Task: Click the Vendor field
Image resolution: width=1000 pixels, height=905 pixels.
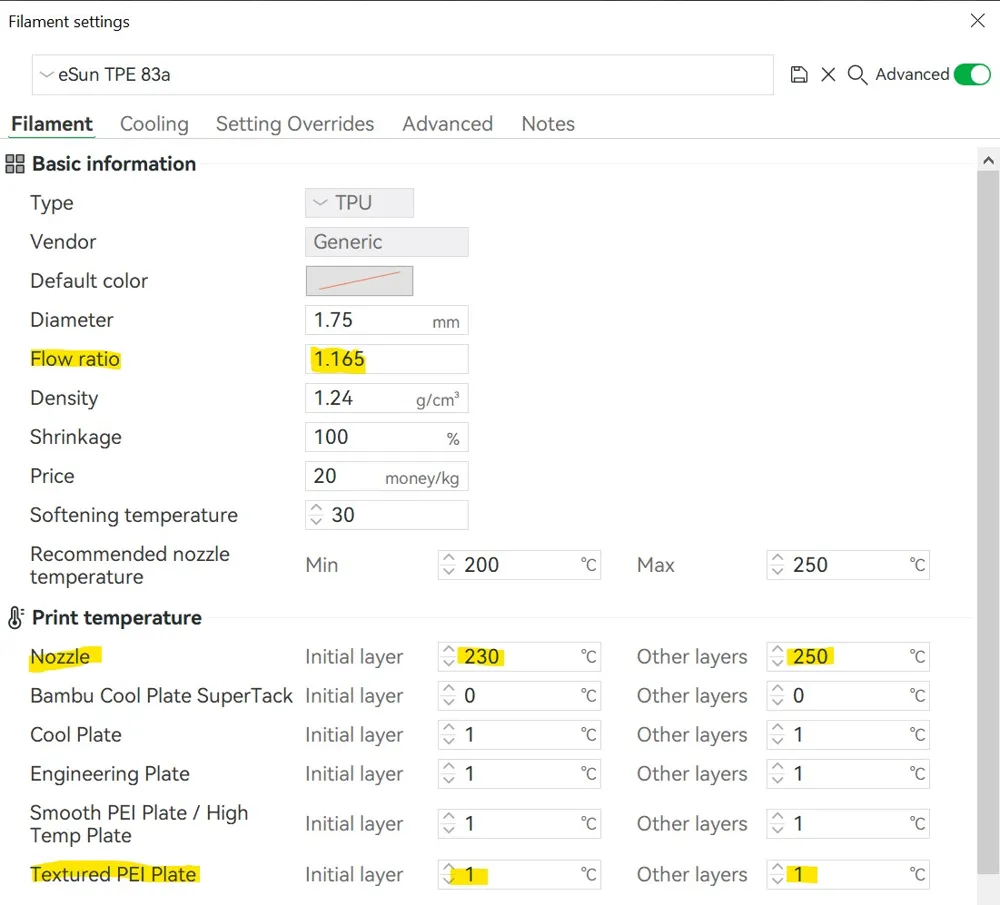Action: (x=386, y=242)
